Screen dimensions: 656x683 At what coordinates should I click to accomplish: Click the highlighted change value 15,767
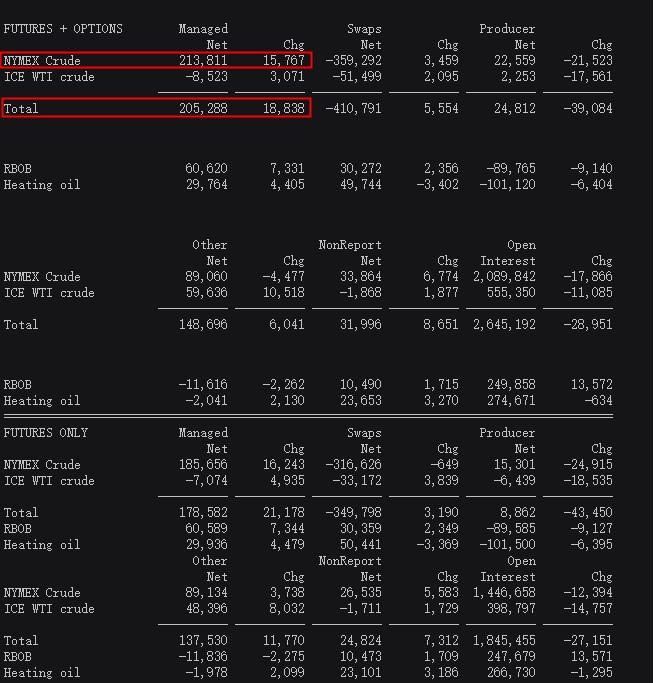282,61
